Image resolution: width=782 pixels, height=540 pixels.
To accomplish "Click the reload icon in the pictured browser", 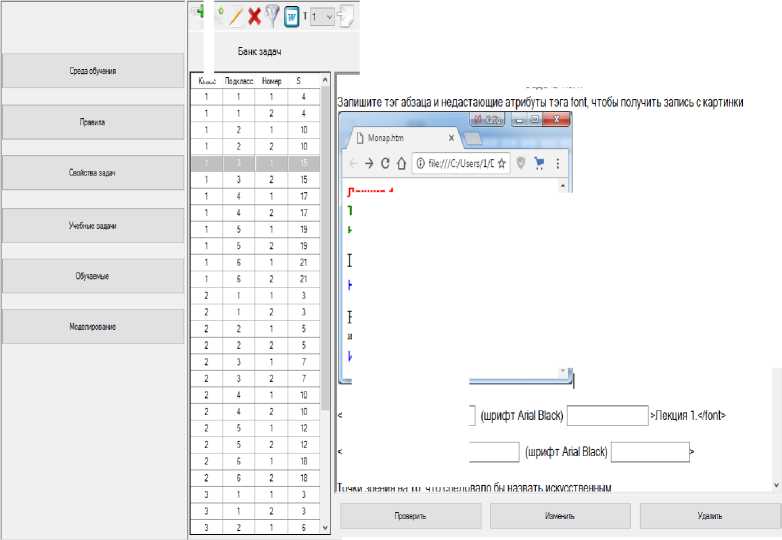I will (385, 163).
